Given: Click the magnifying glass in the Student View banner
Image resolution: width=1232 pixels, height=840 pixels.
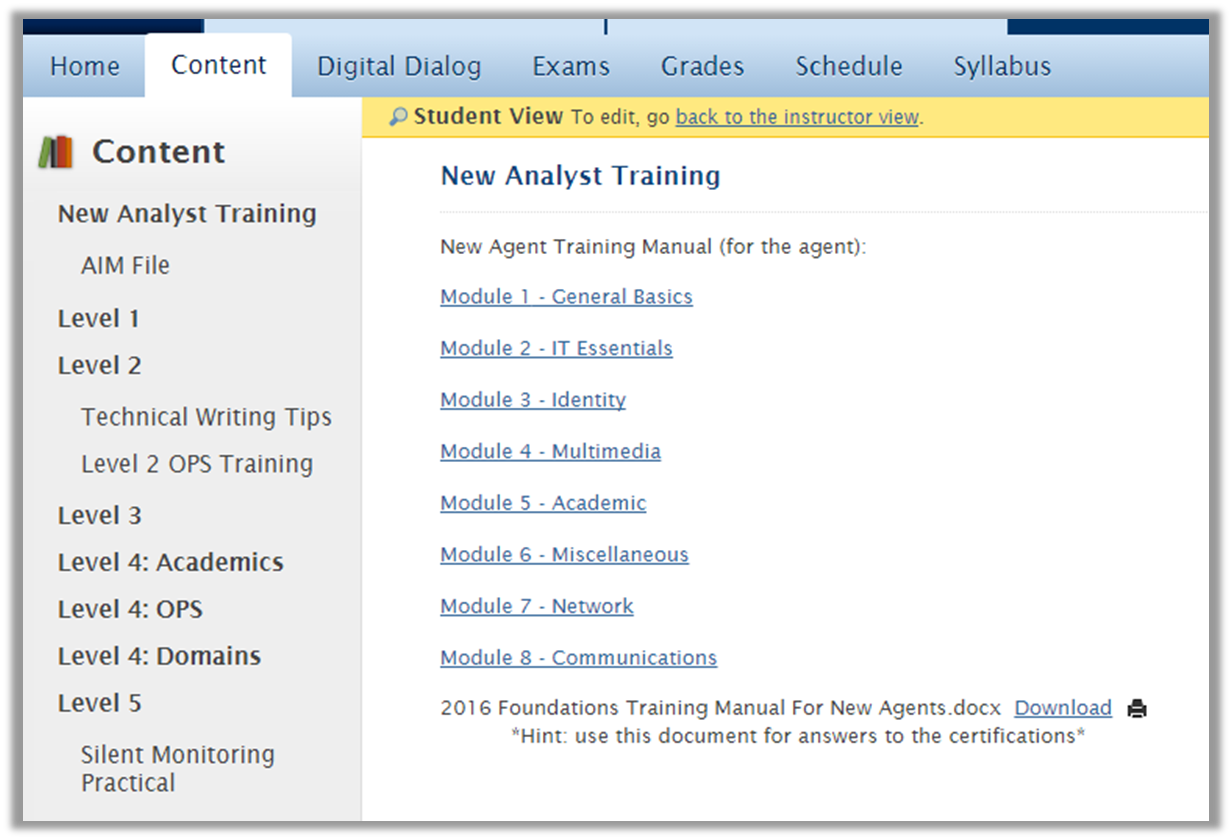Looking at the screenshot, I should click(x=397, y=116).
